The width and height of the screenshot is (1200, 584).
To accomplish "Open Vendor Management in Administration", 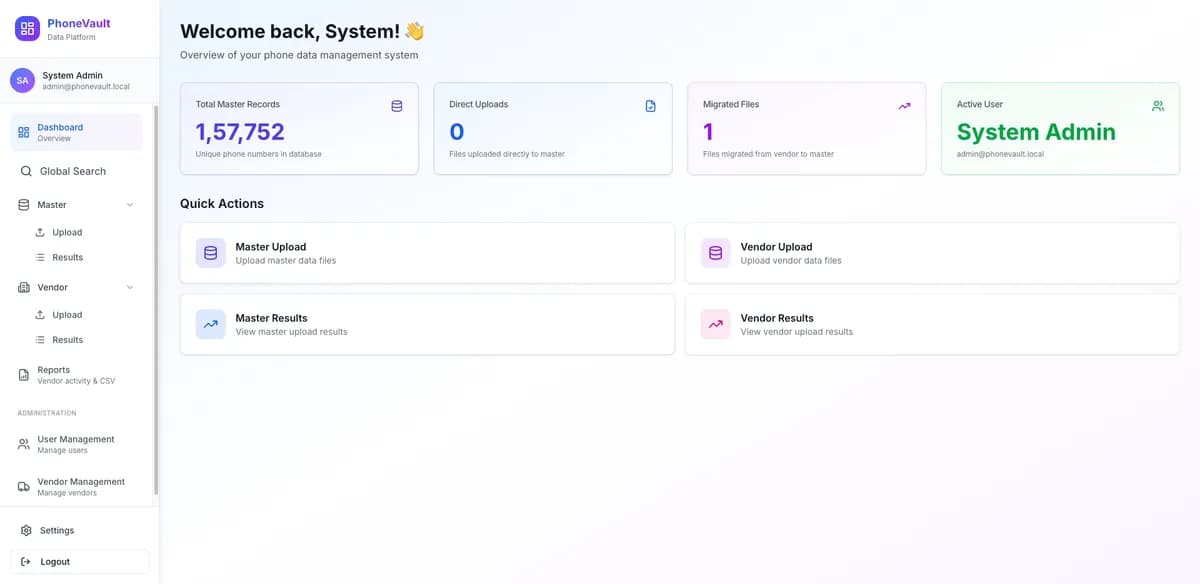I will [76, 487].
